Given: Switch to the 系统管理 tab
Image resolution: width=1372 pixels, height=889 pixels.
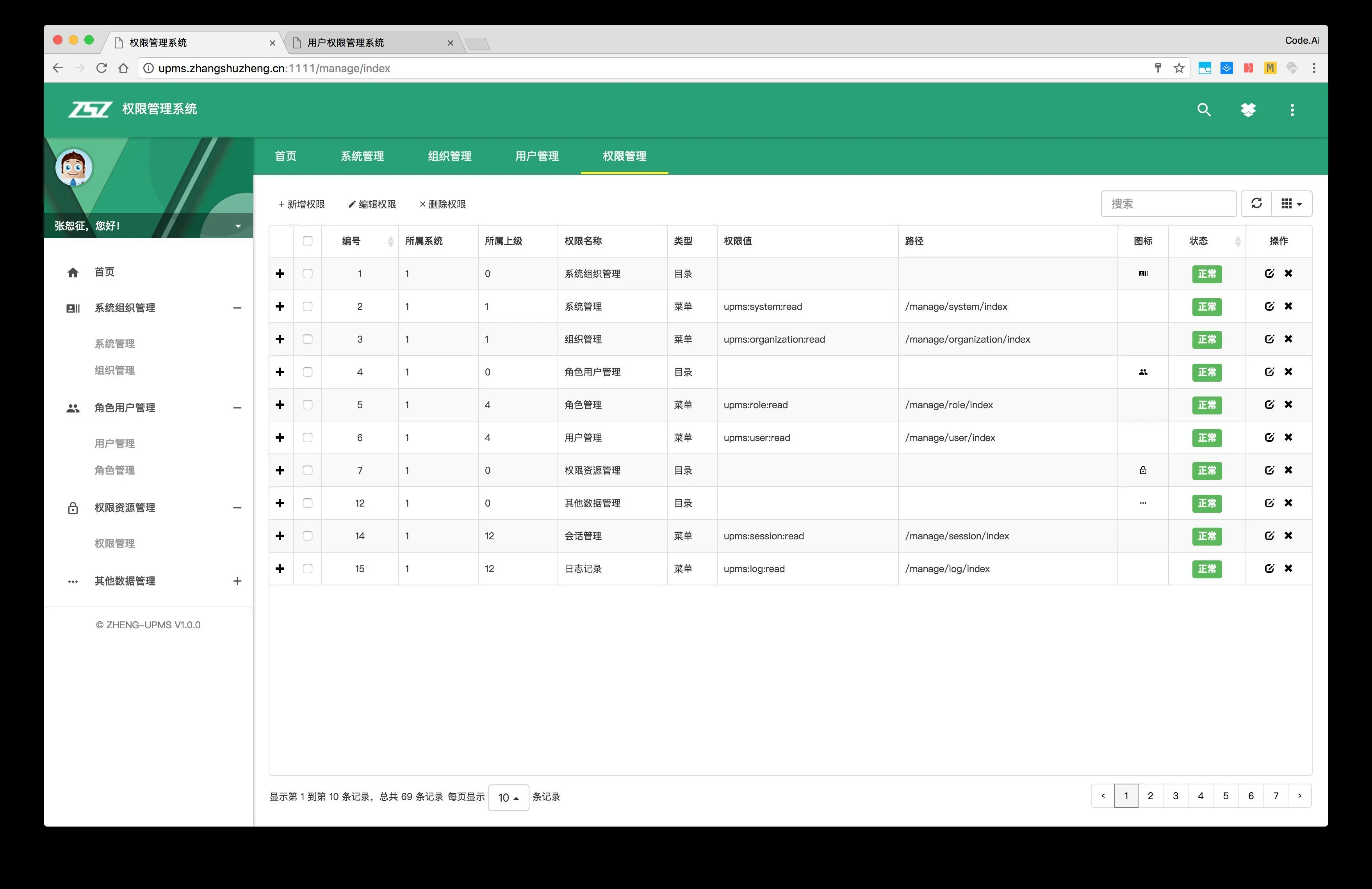Looking at the screenshot, I should click(362, 156).
